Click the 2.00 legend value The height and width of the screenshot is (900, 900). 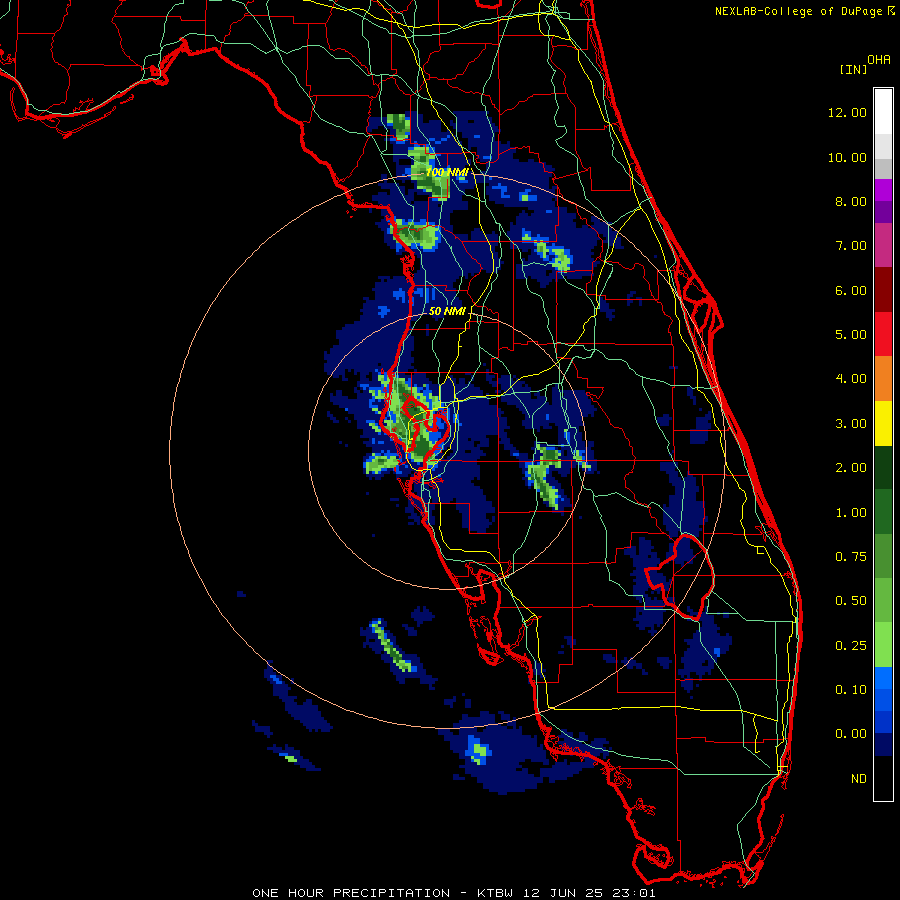click(x=851, y=468)
